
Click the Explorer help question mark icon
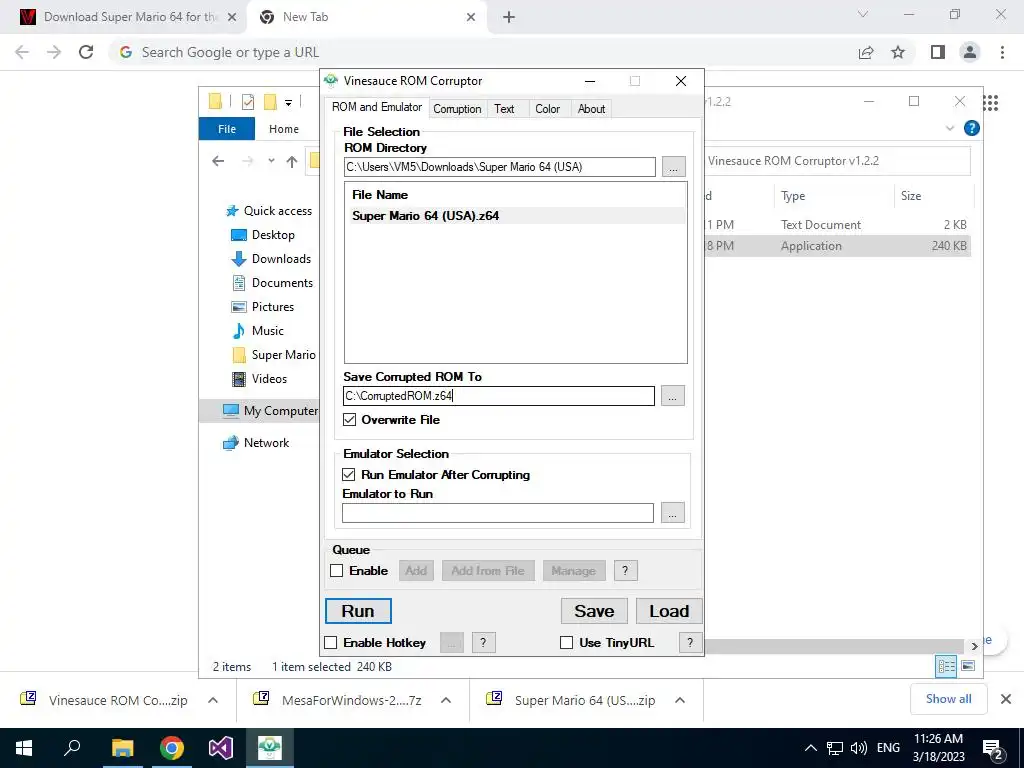971,128
